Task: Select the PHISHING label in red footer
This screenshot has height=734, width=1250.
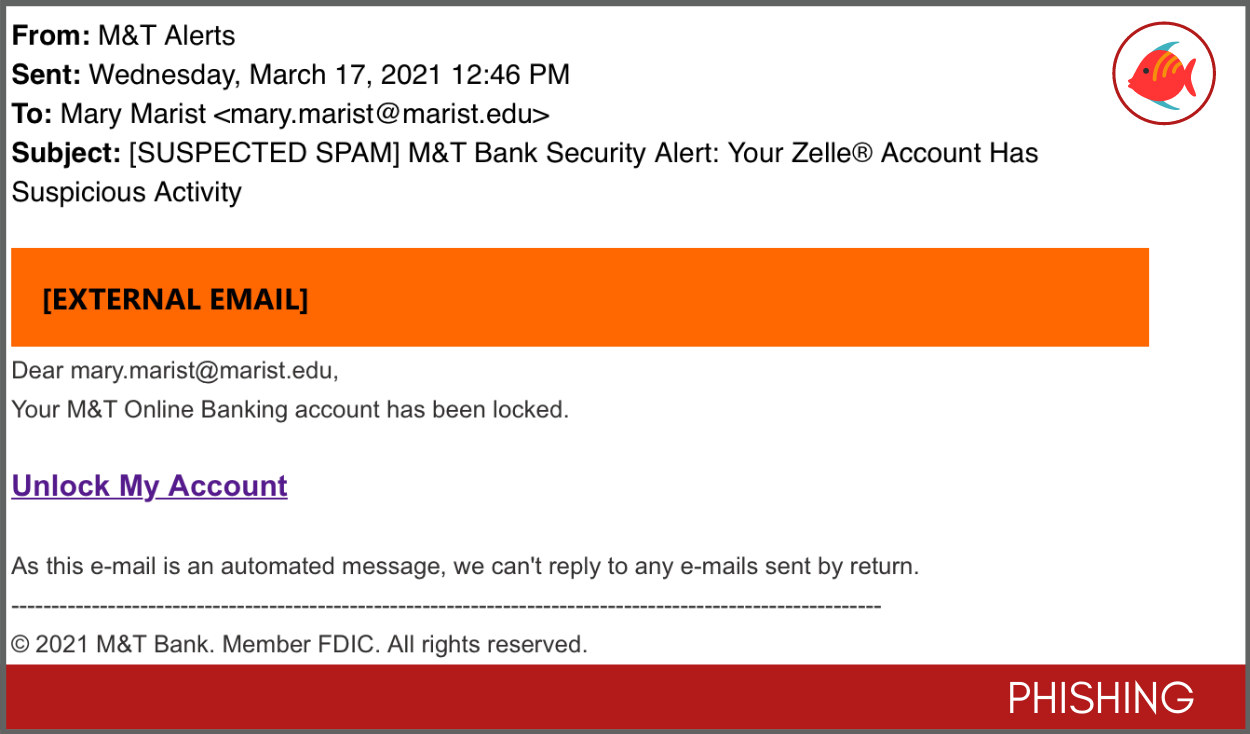Action: coord(1100,698)
